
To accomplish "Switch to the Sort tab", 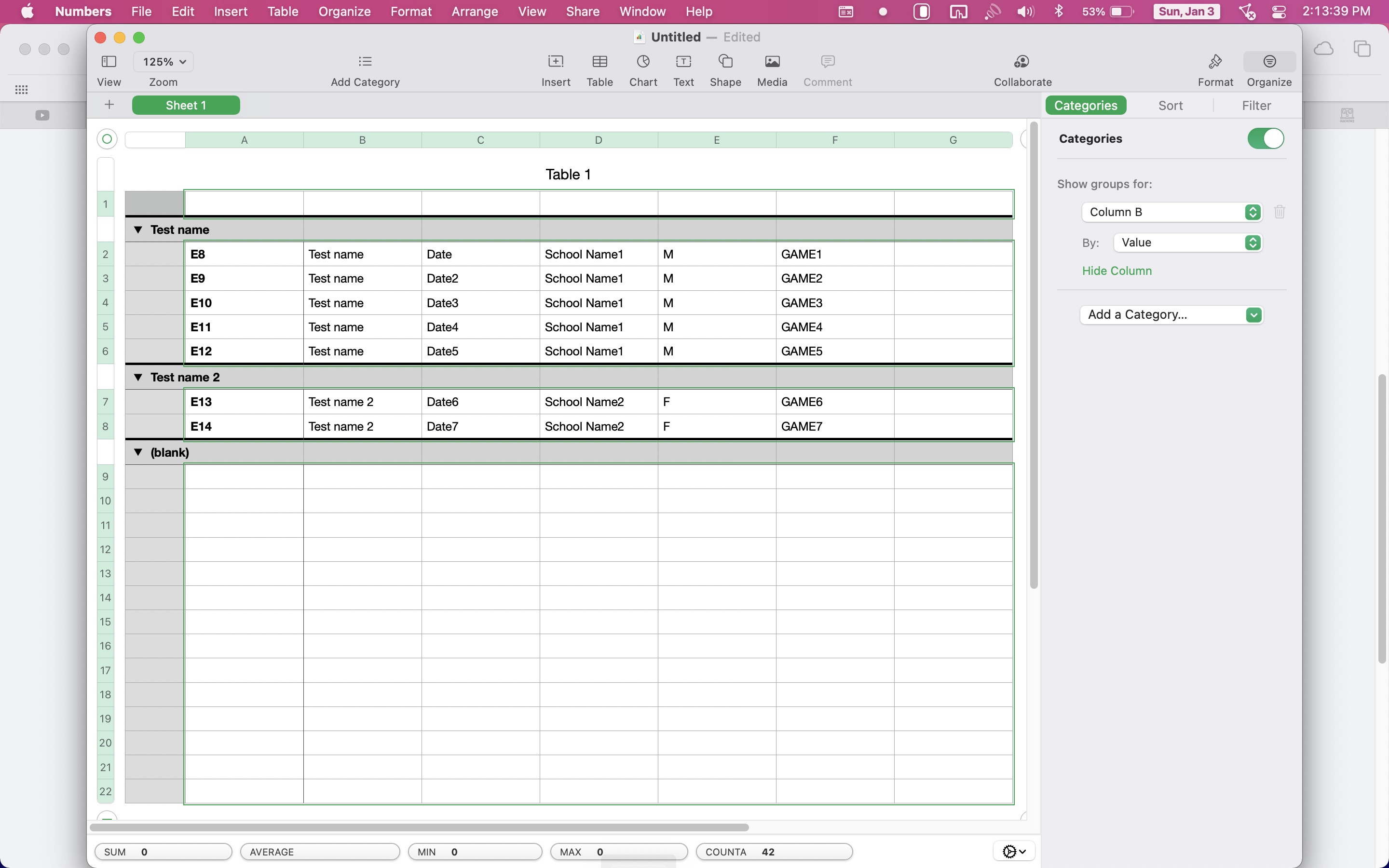I will (1170, 106).
